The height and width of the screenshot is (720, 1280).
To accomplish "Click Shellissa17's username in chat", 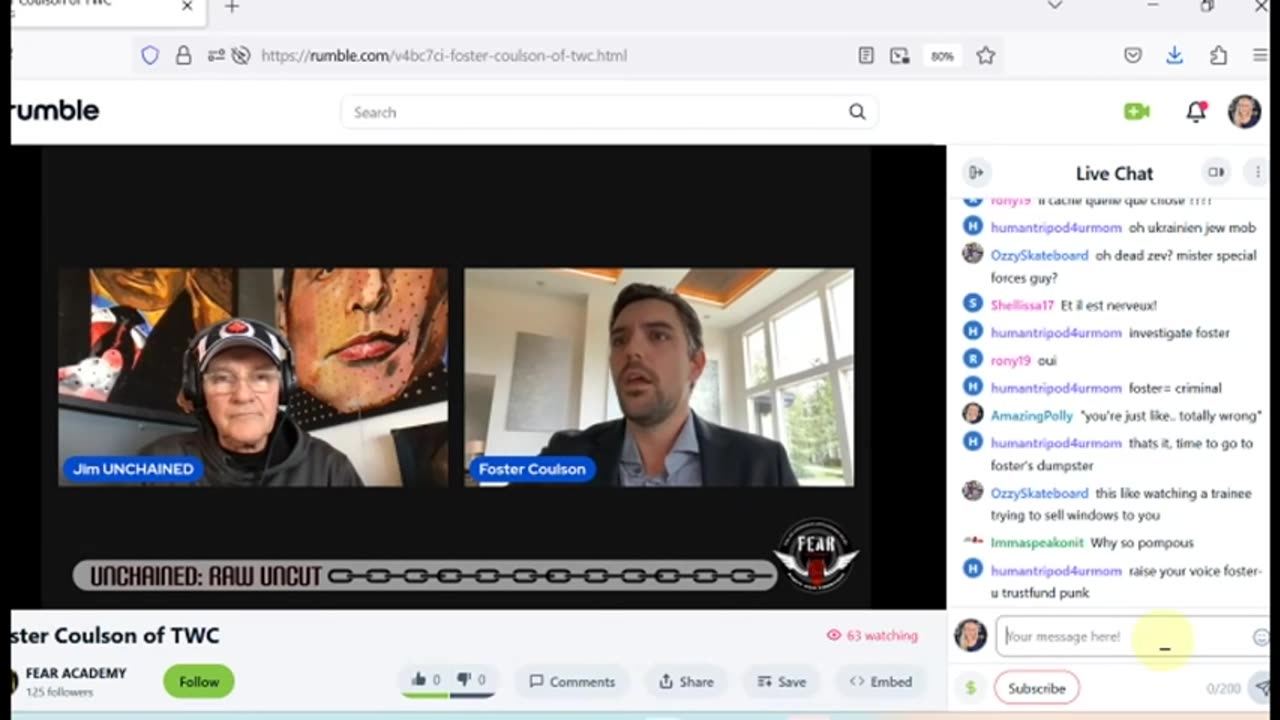I will click(x=1022, y=305).
